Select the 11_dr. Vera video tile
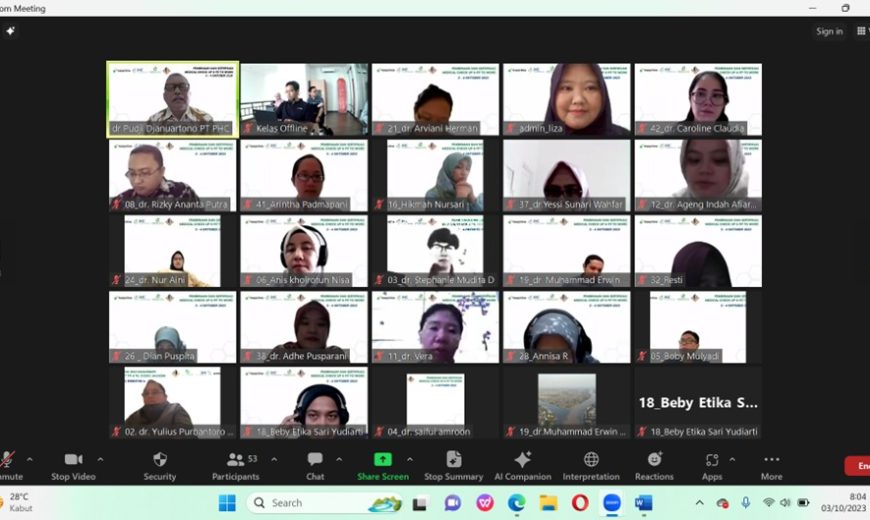 435,327
